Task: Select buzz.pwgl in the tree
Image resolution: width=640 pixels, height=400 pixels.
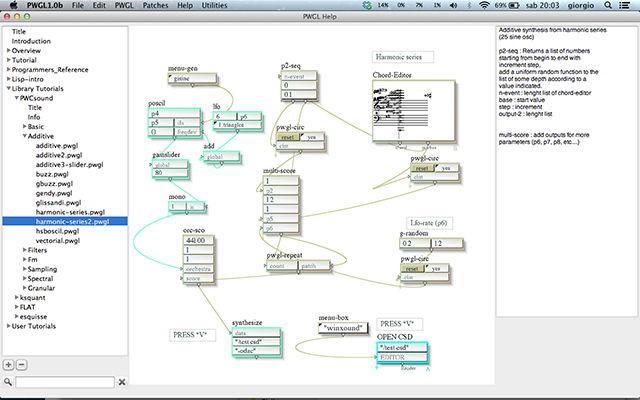Action: tap(52, 174)
